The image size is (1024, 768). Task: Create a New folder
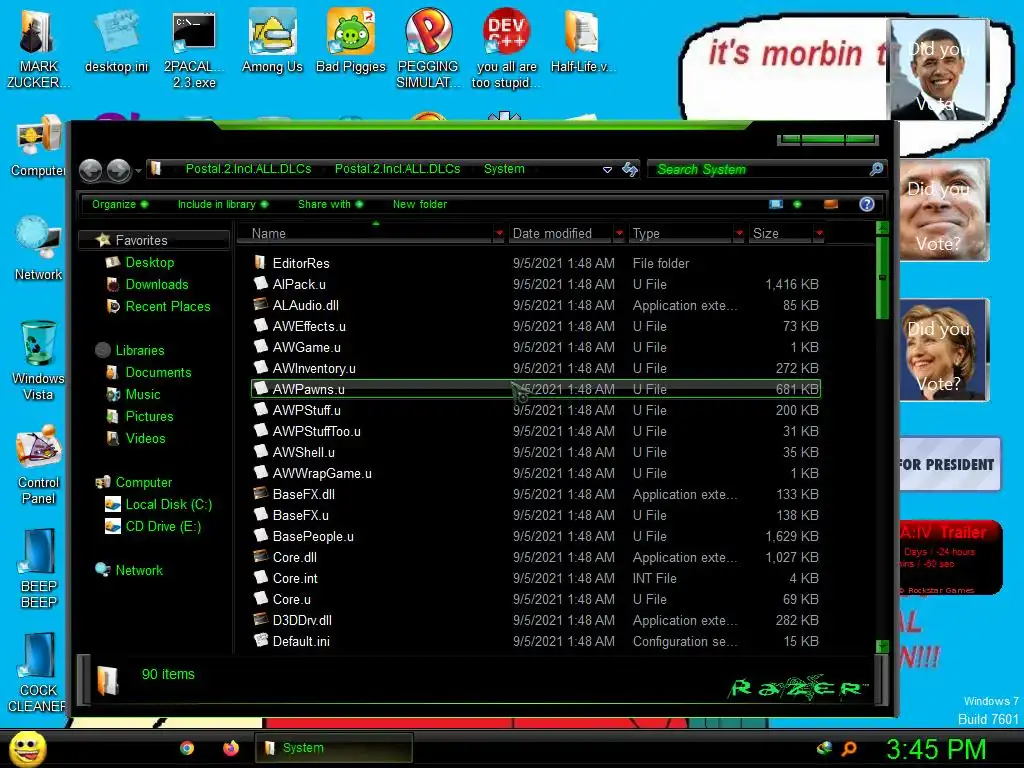tap(420, 204)
